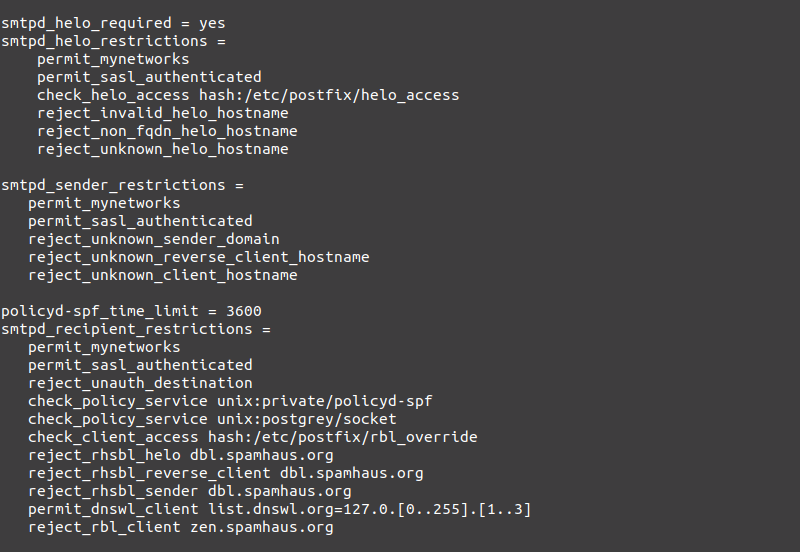Screen dimensions: 800x552
Task: Place cursor on smtpd_recipient_restrictions line
Action: point(135,329)
